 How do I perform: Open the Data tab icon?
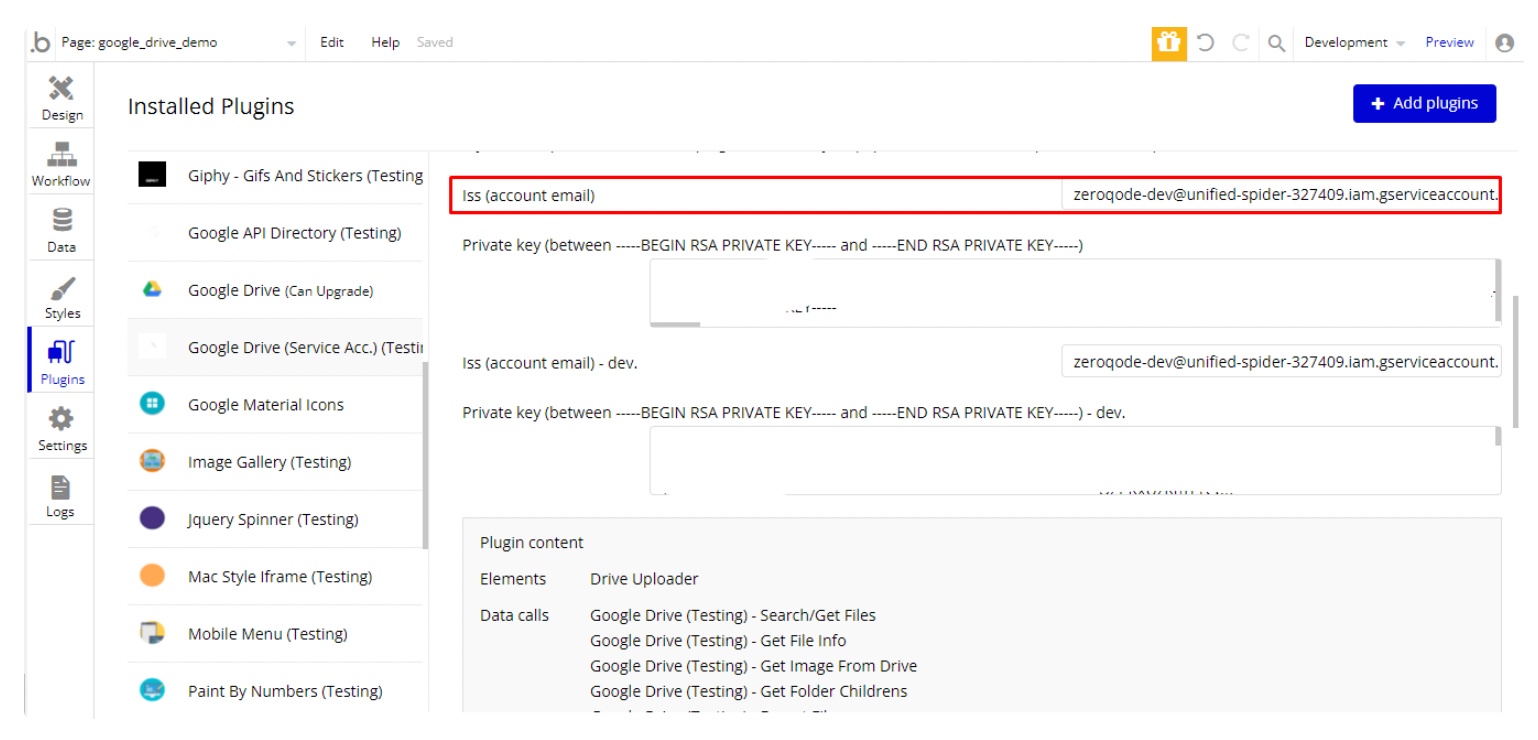tap(62, 220)
